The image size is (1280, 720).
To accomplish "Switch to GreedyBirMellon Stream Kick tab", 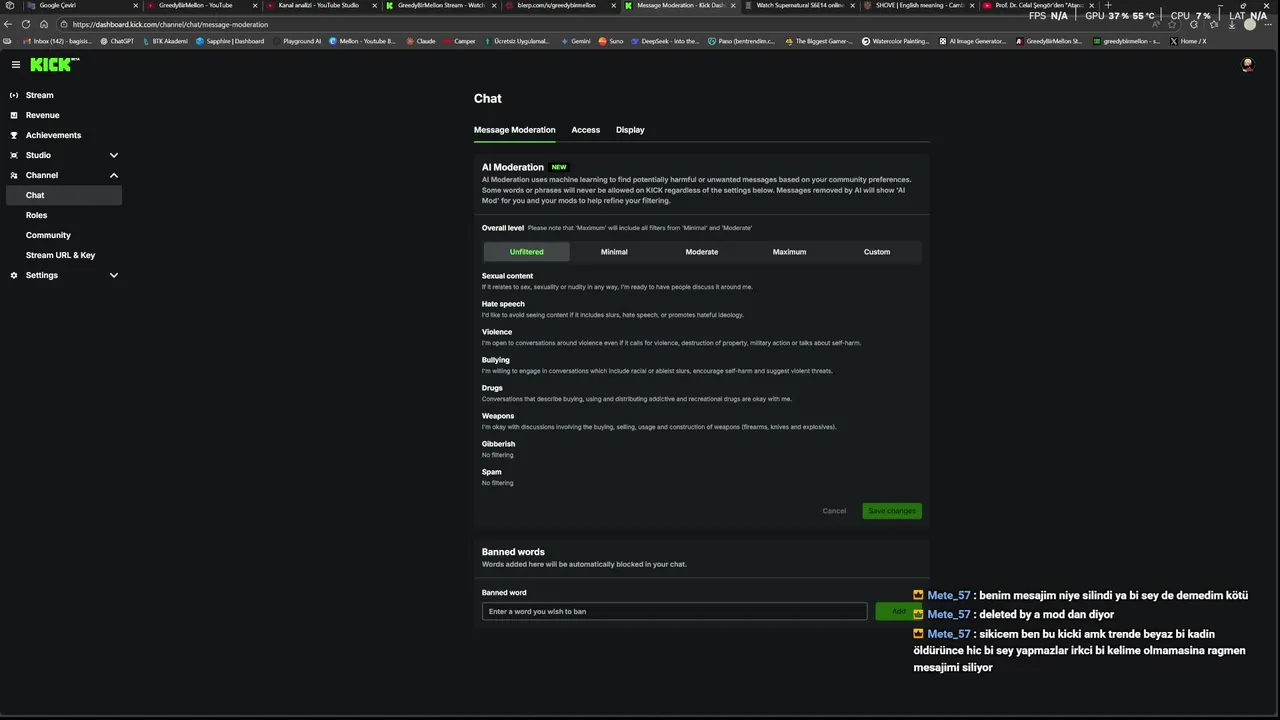I will coord(440,5).
